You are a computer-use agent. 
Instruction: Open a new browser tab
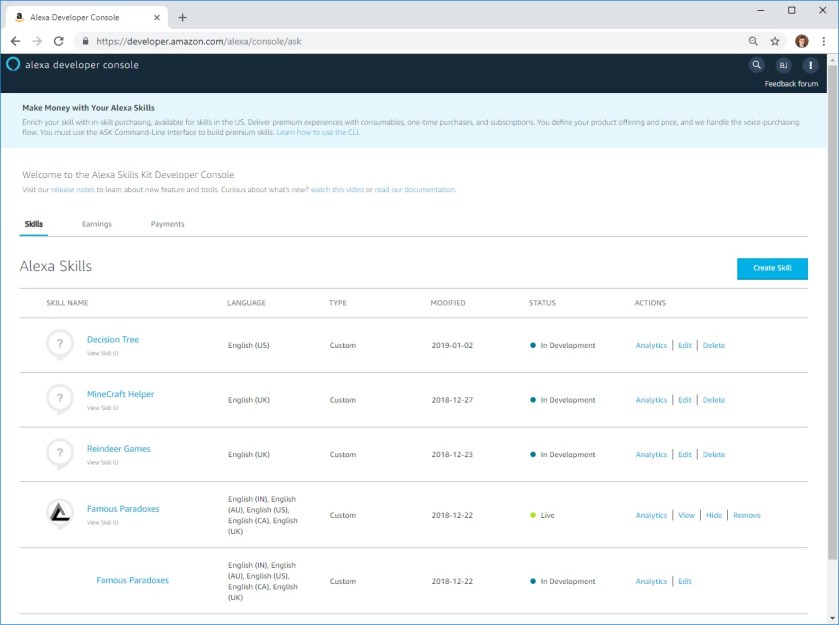(x=182, y=17)
